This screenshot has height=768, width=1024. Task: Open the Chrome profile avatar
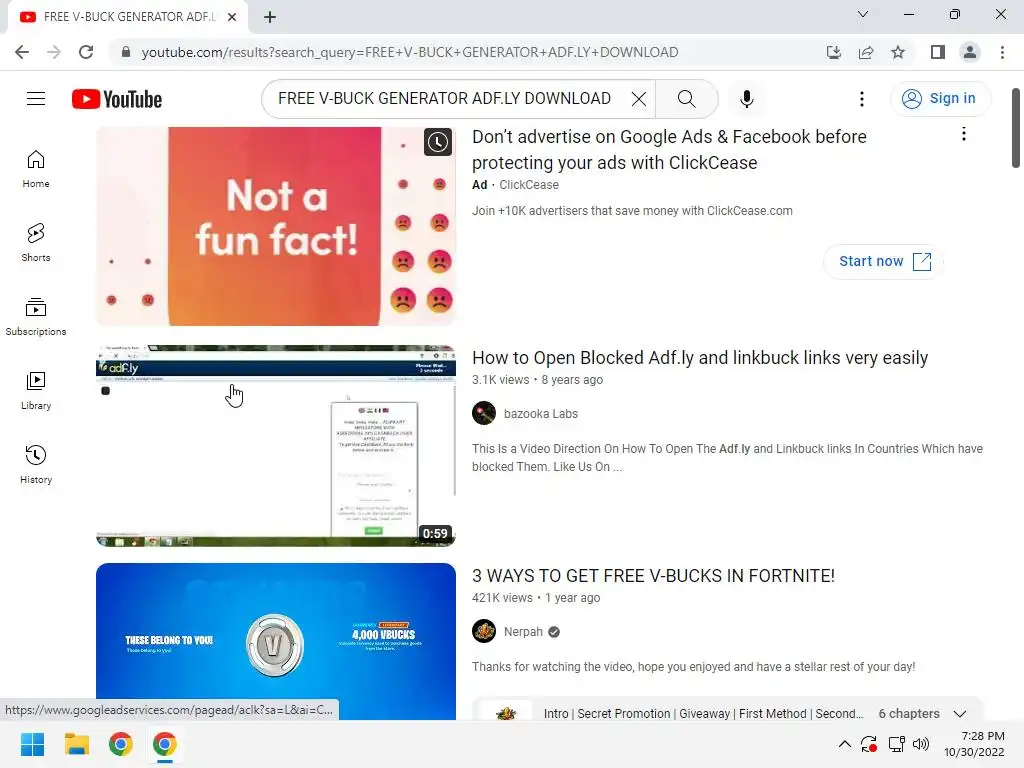(970, 52)
